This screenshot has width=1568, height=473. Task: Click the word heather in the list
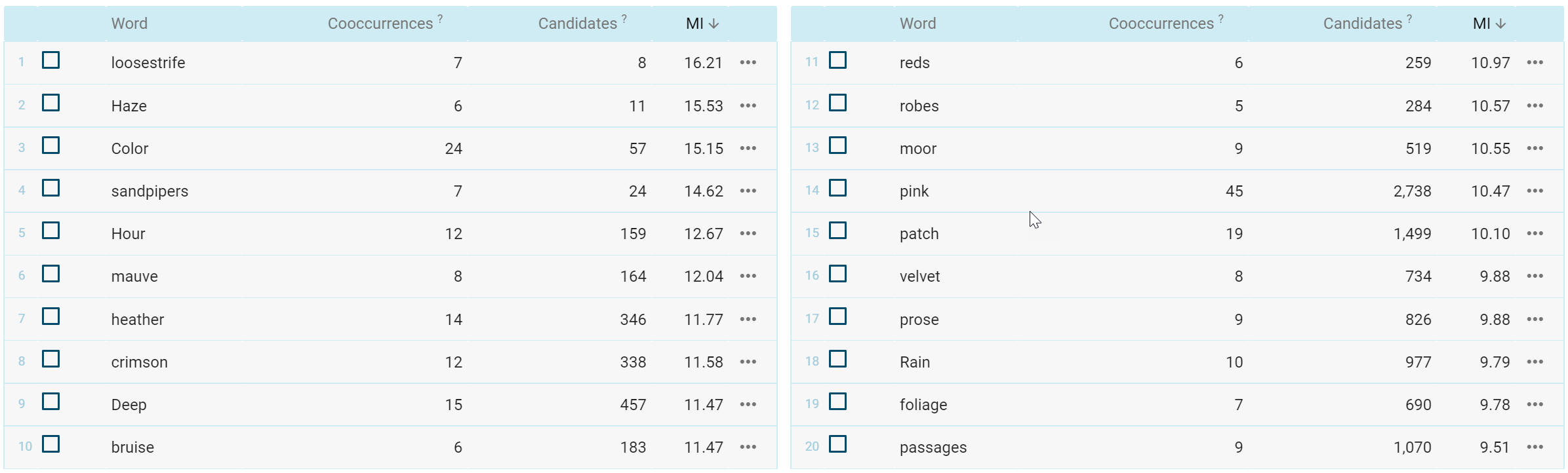coord(138,320)
